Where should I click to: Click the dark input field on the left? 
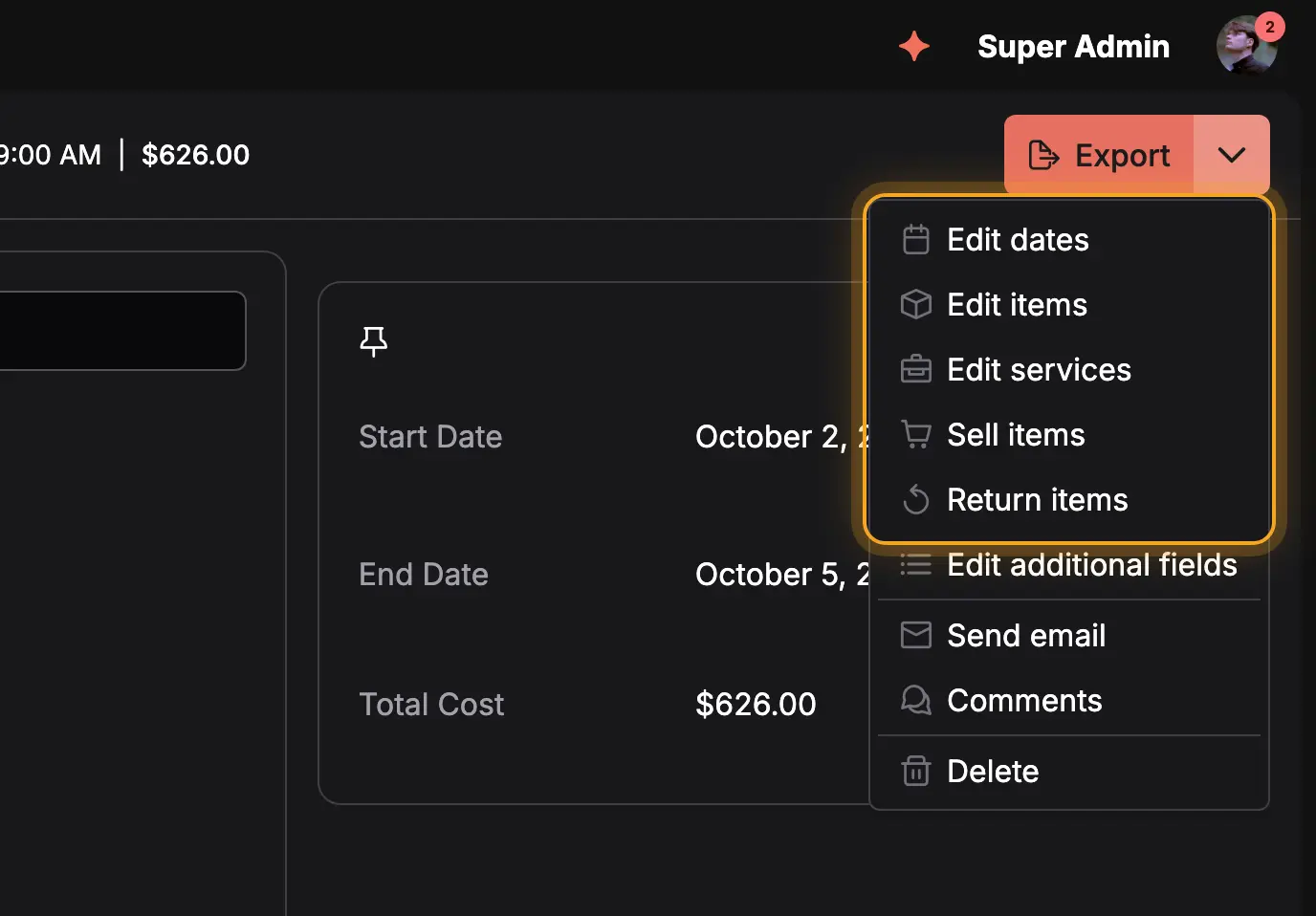122,331
